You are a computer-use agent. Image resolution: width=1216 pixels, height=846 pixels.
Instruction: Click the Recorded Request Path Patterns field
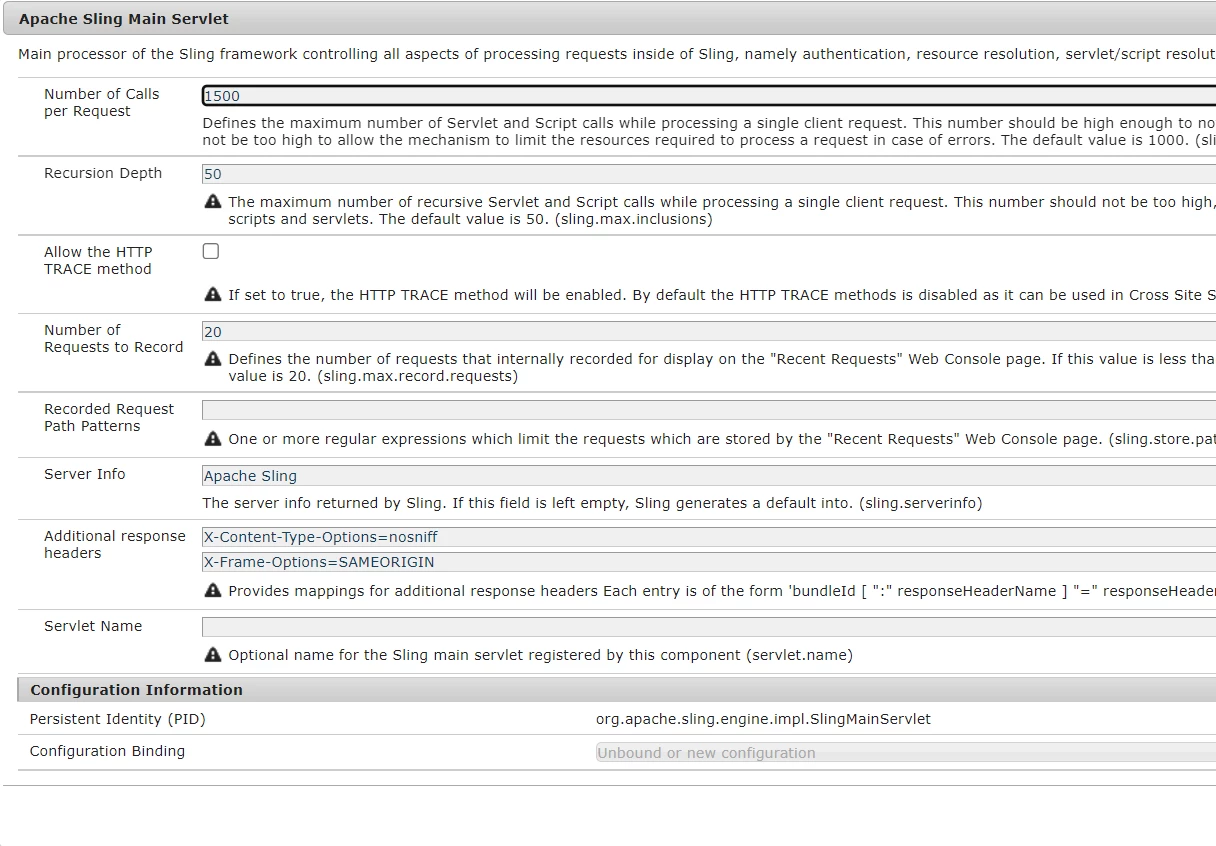point(709,410)
